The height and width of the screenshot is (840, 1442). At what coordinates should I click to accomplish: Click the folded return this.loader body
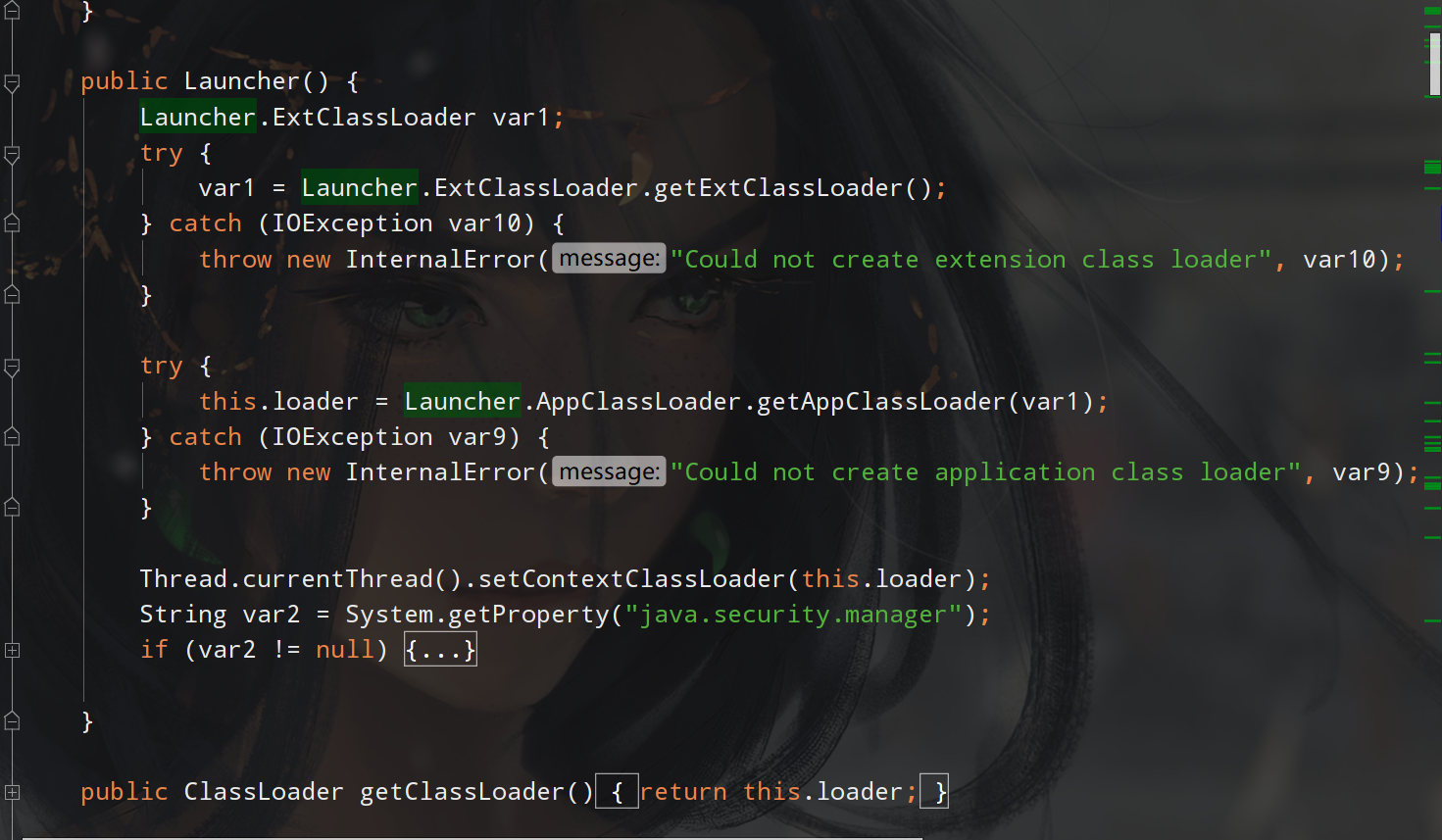point(778,792)
